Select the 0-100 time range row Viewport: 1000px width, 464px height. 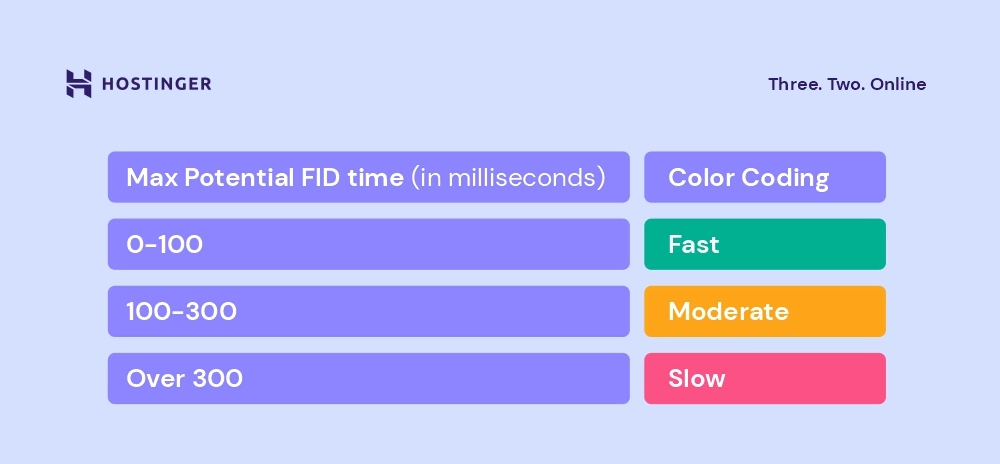368,244
